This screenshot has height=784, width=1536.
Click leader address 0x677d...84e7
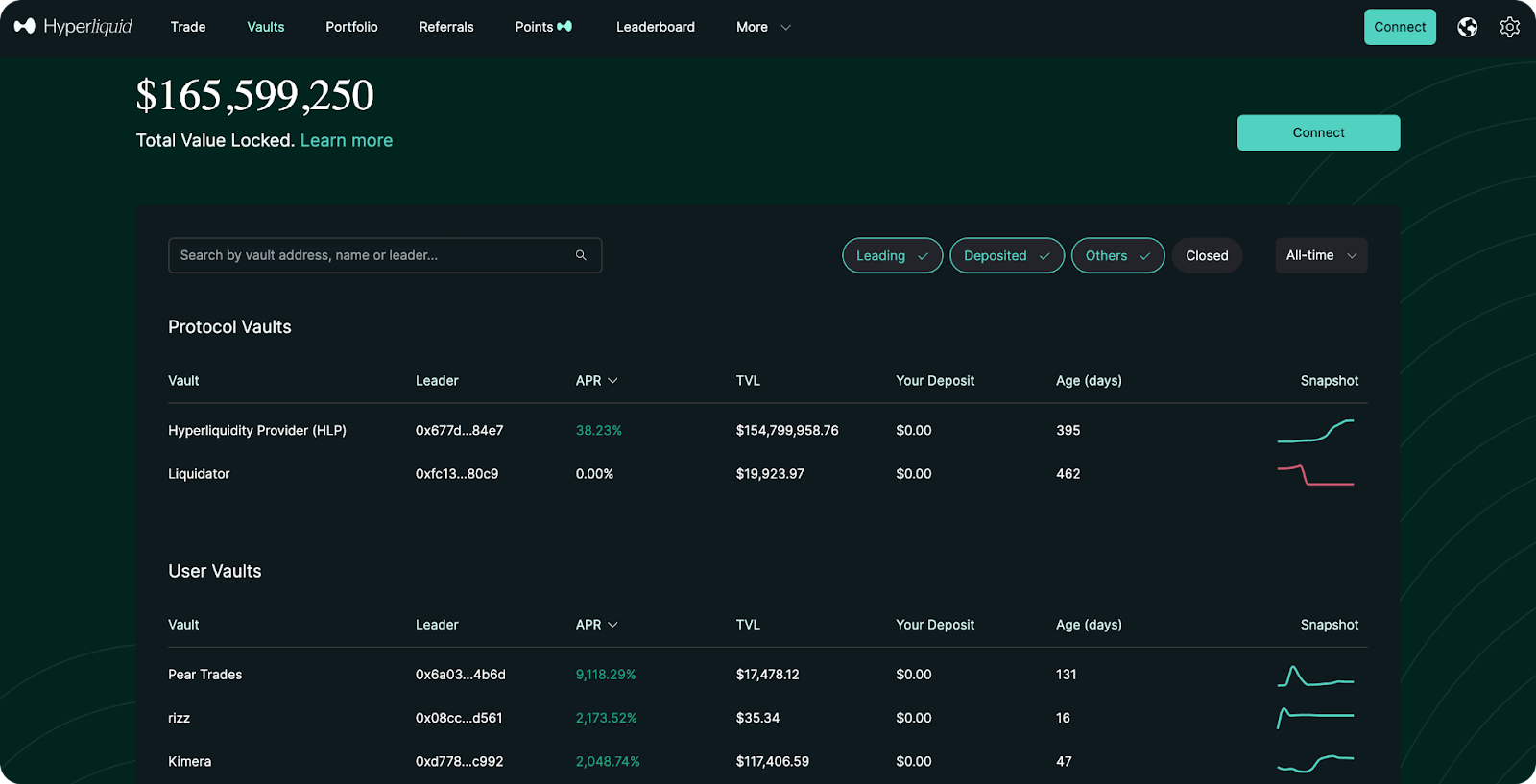[x=459, y=431]
